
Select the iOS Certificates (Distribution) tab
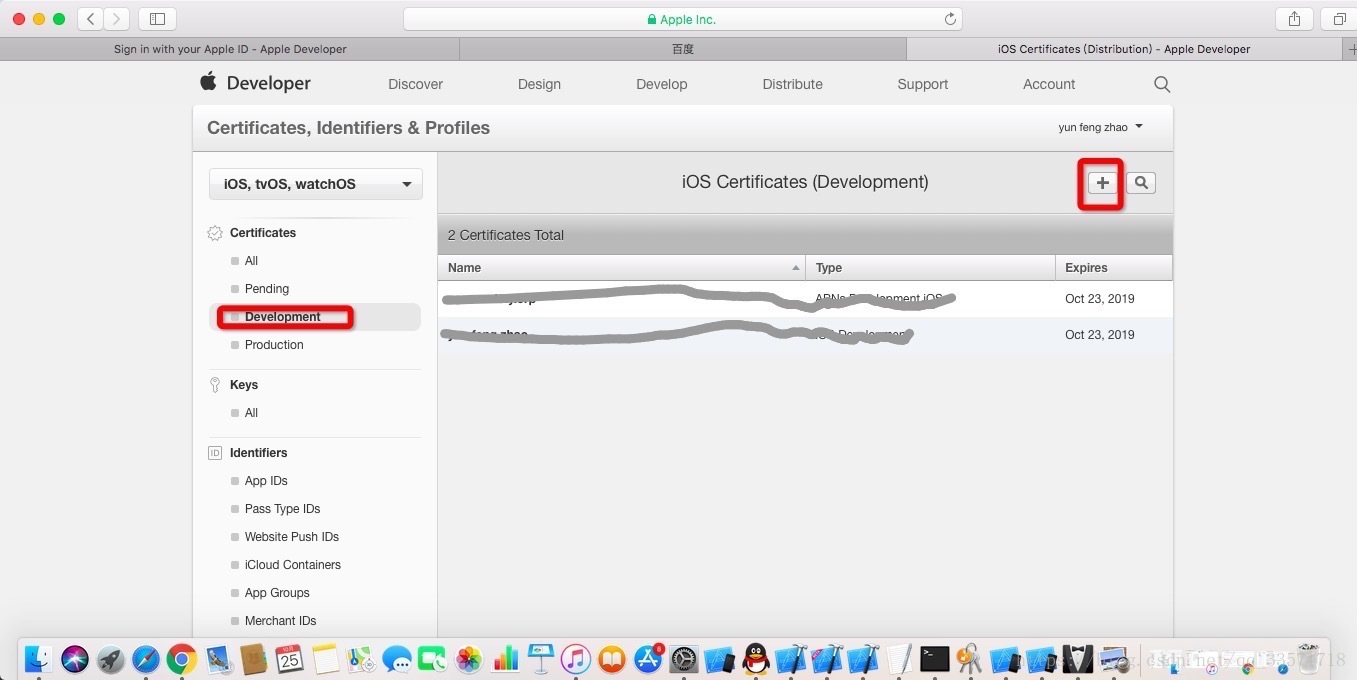click(x=1124, y=49)
